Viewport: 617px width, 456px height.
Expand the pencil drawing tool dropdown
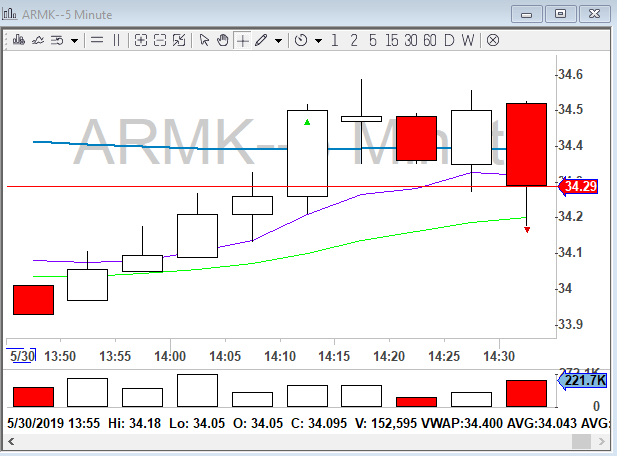pyautogui.click(x=278, y=41)
